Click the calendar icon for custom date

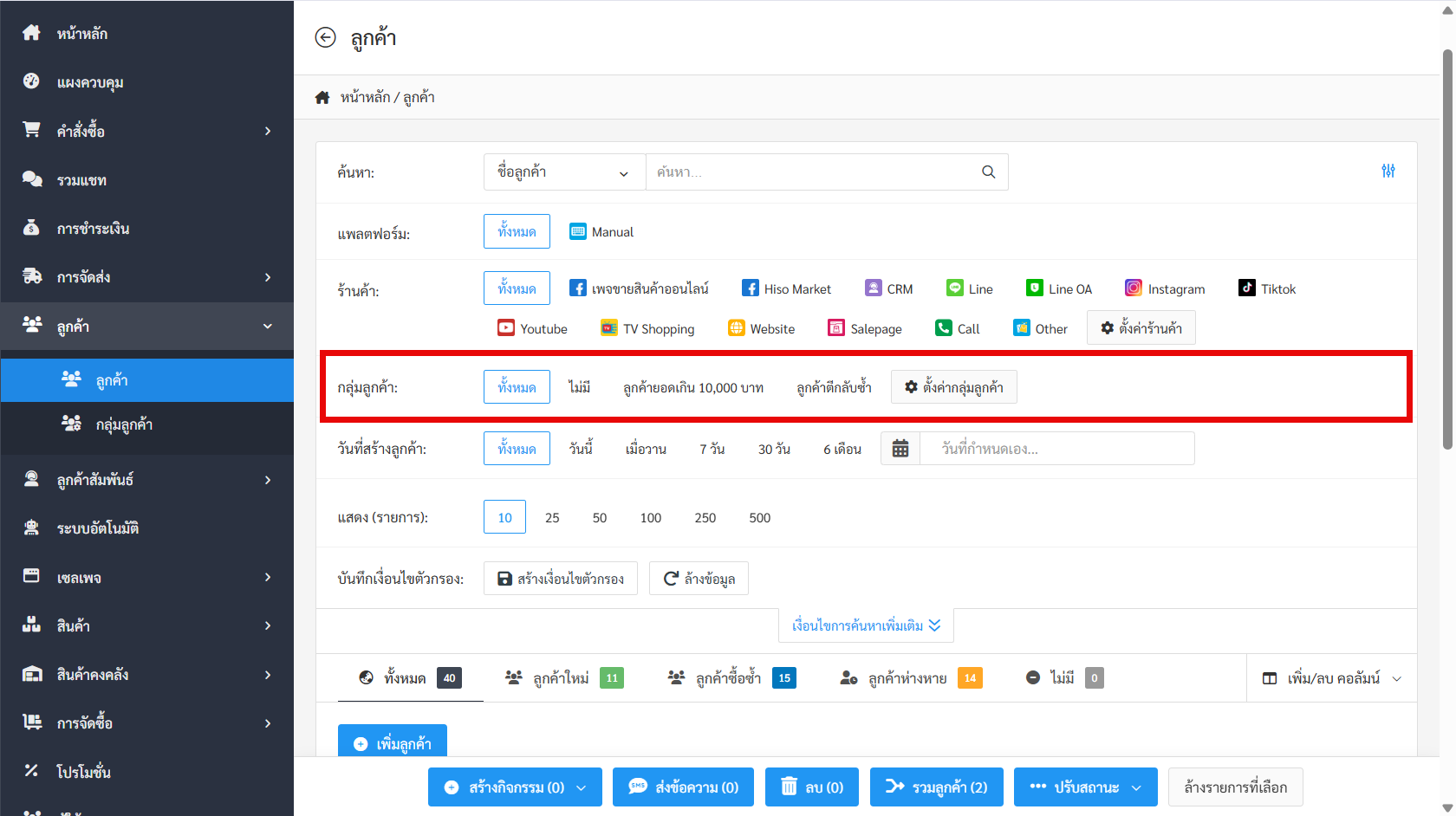(900, 449)
